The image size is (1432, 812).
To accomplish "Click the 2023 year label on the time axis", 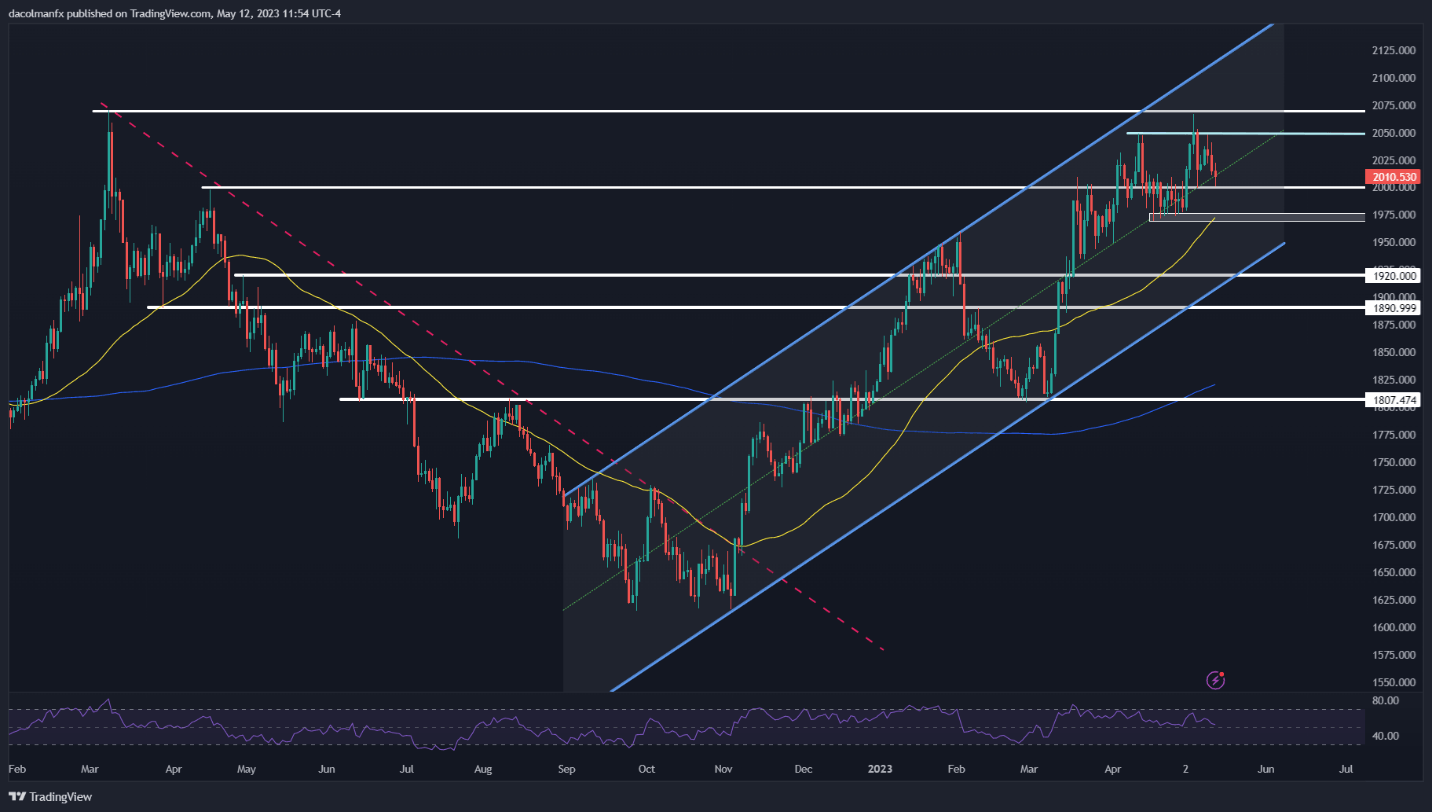I will [882, 770].
